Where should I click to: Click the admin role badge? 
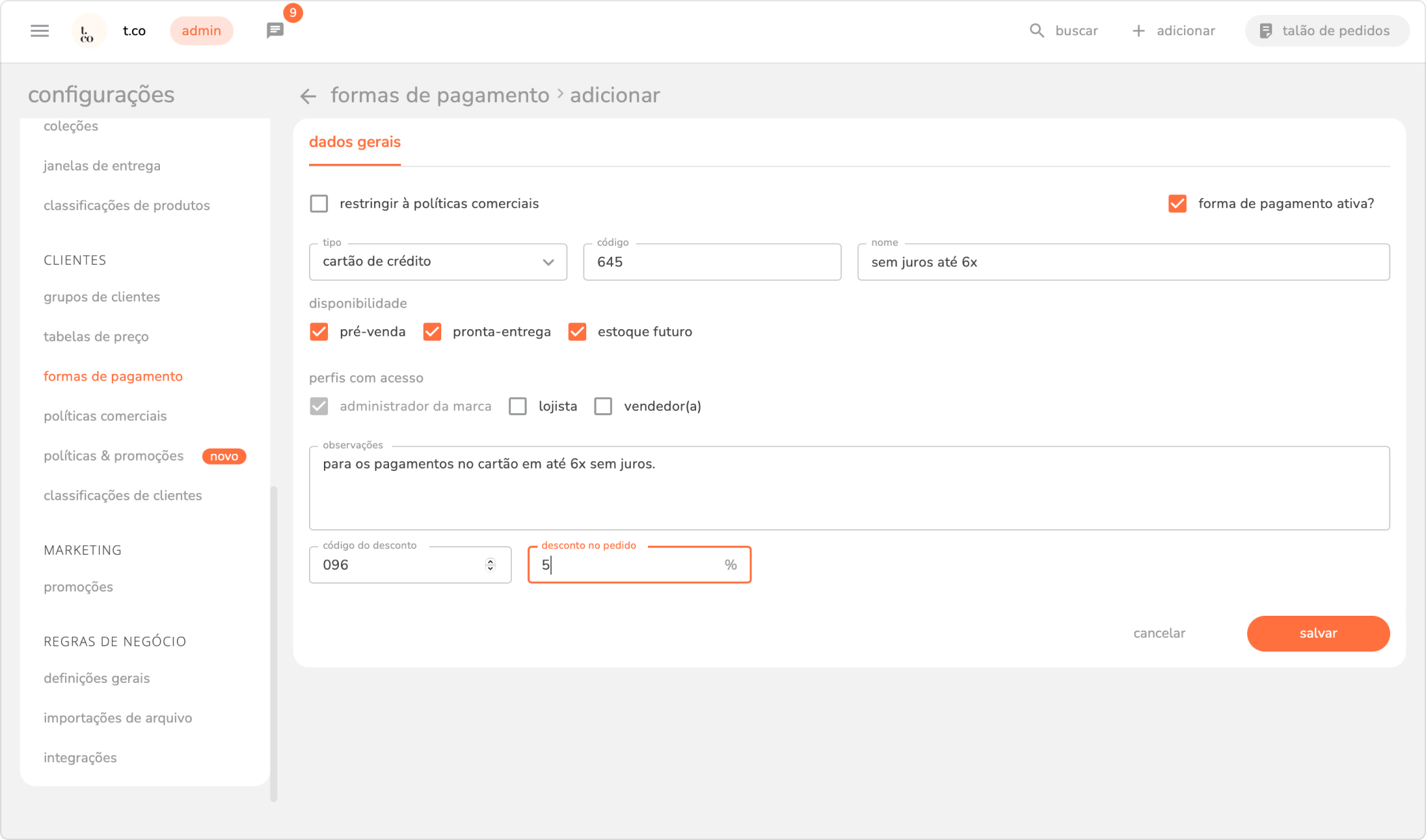point(201,30)
